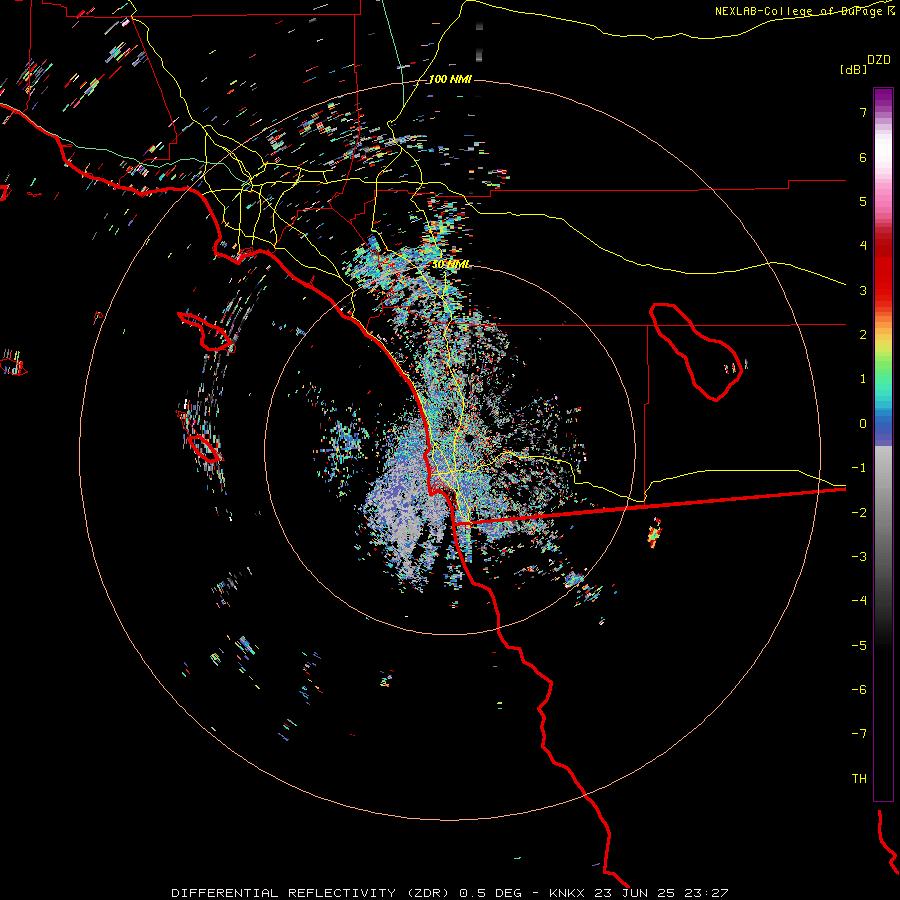
Task: Click the TH threshold label
Action: click(x=859, y=778)
